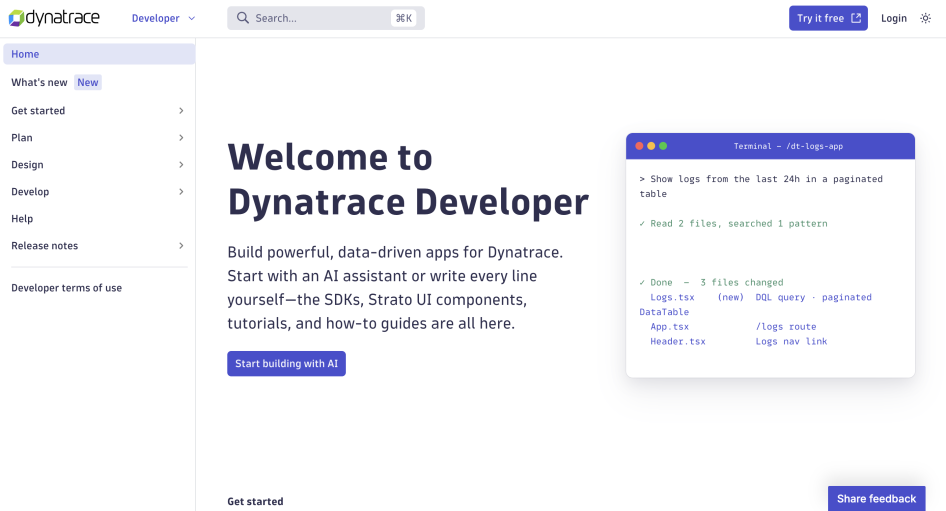Click 'Done – 3 files changed' line
Image resolution: width=946 pixels, height=511 pixels.
(x=711, y=282)
